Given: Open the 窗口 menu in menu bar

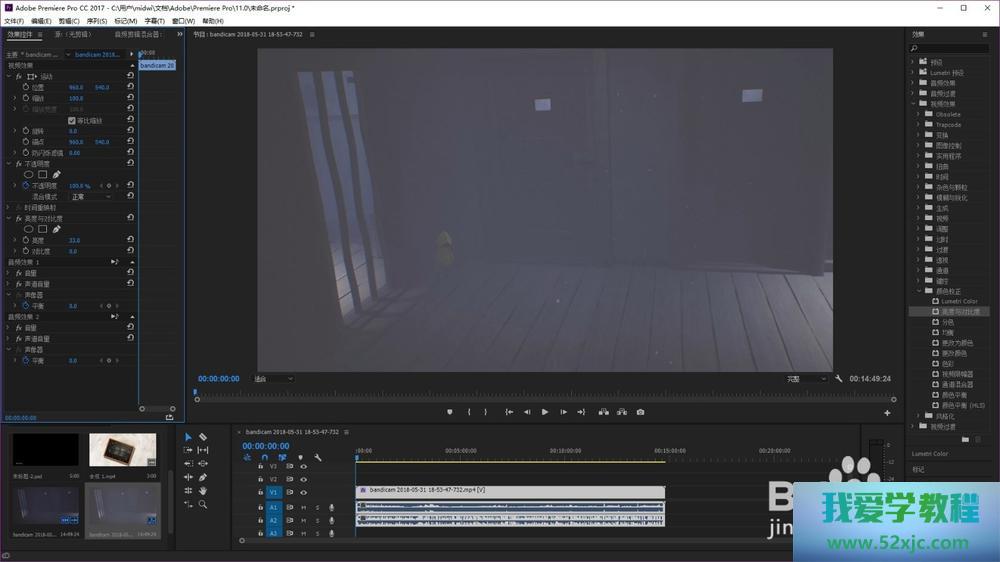Looking at the screenshot, I should pos(183,20).
